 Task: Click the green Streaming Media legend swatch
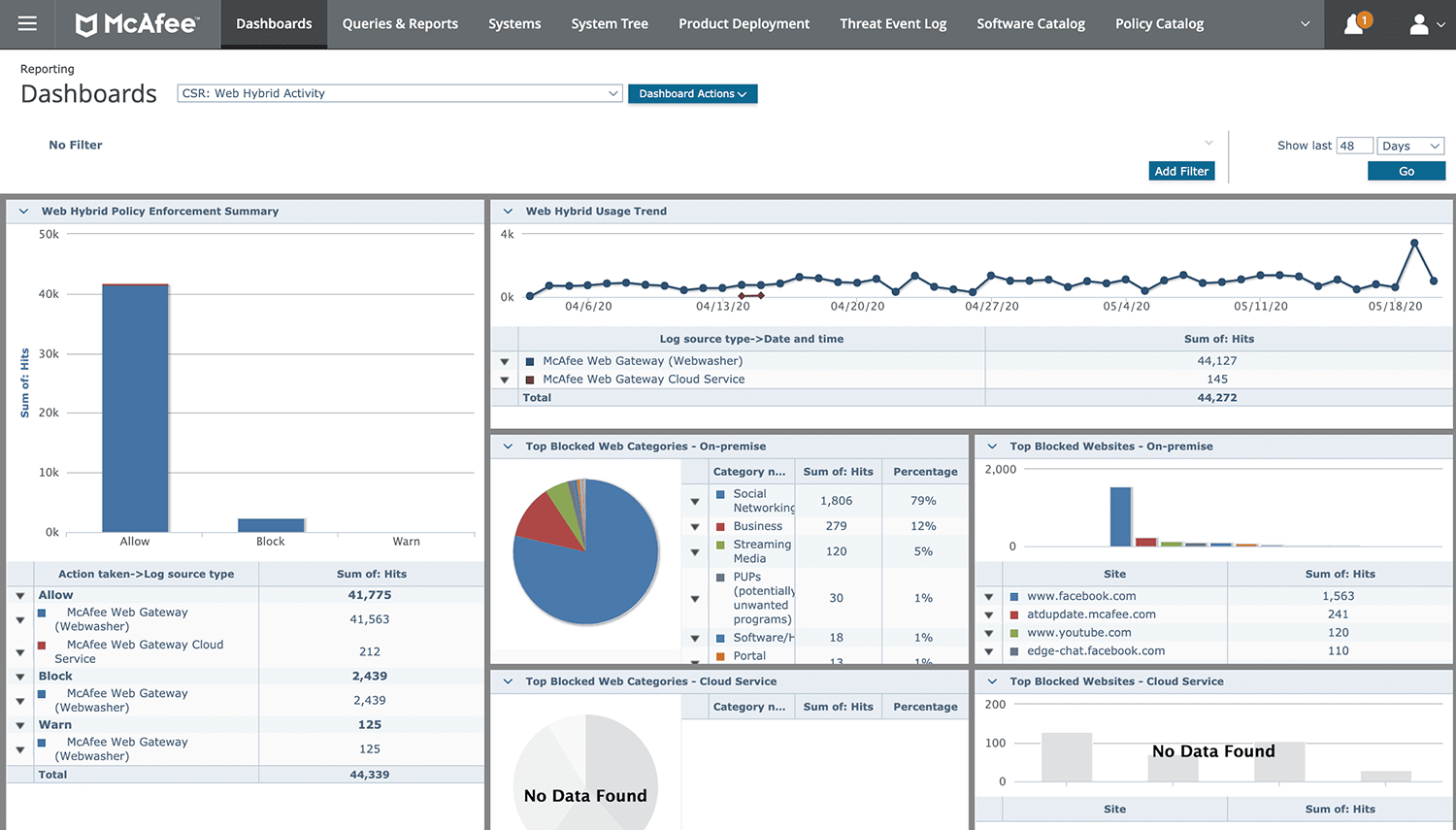click(x=720, y=545)
